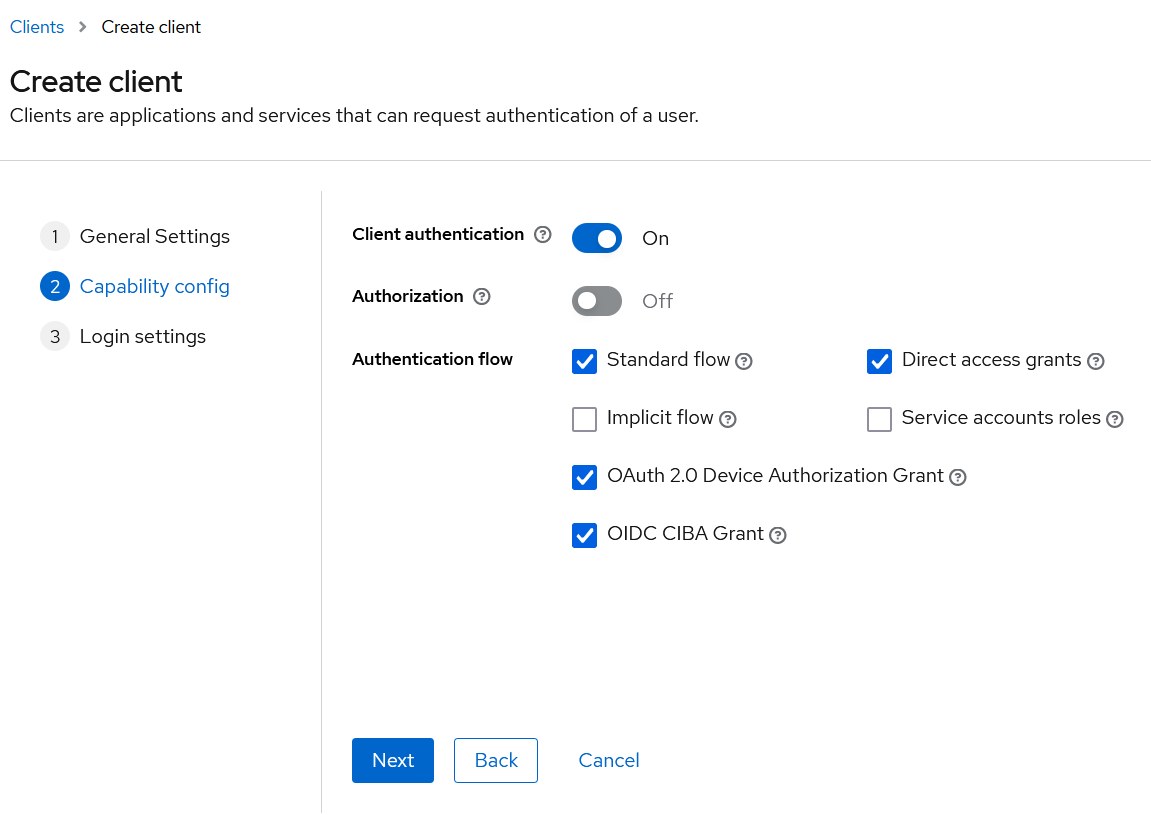Show help for Standard flow
Viewport: 1151px width, 815px height.
coord(744,362)
